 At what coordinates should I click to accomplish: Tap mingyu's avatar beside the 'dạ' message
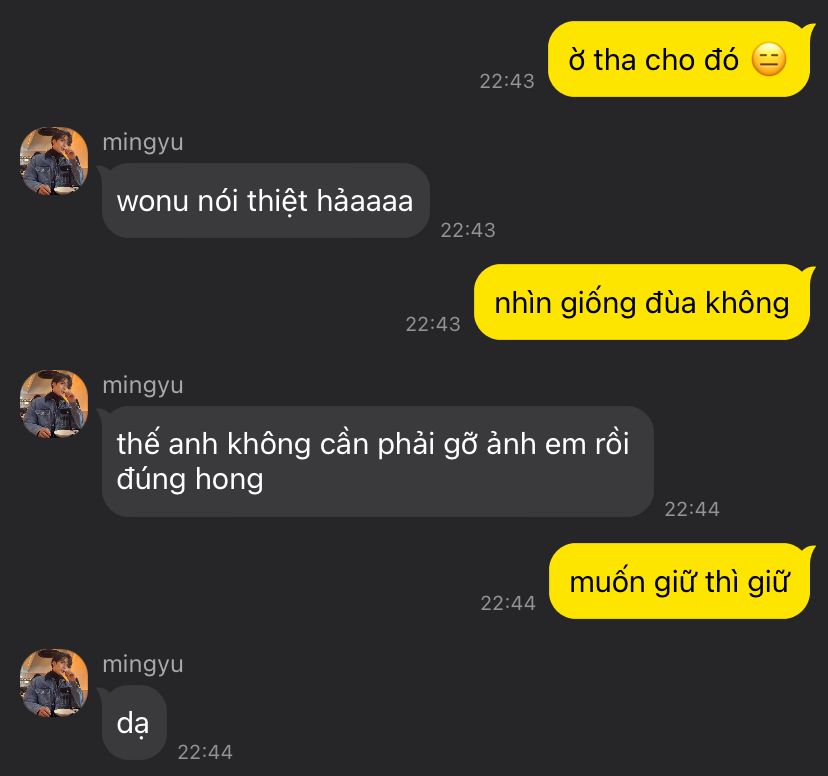tap(54, 683)
